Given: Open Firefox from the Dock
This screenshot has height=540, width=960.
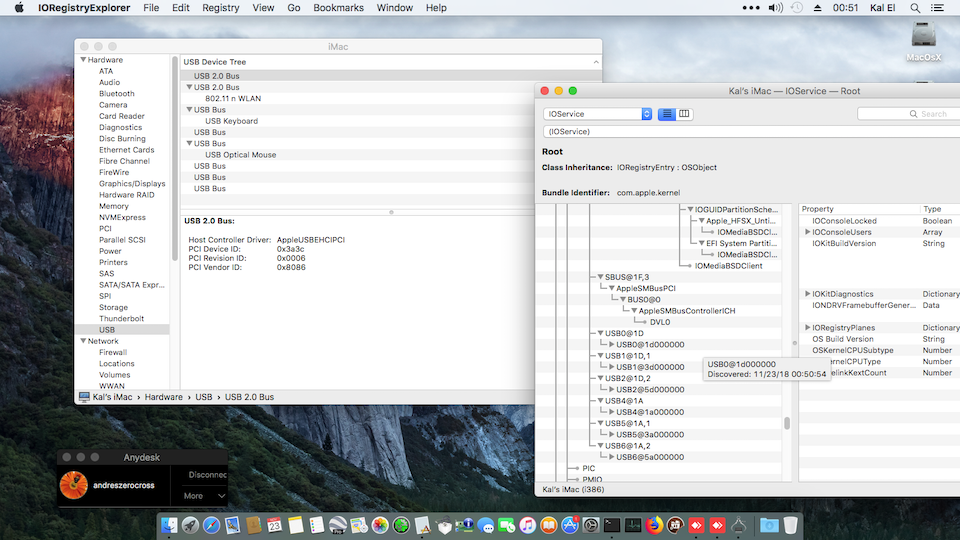Looking at the screenshot, I should tap(654, 524).
